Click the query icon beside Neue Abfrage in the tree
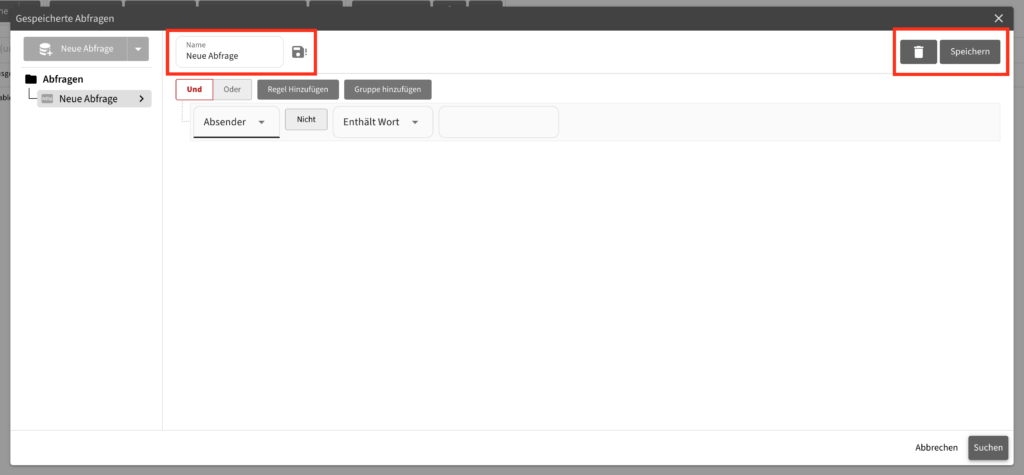 click(47, 99)
